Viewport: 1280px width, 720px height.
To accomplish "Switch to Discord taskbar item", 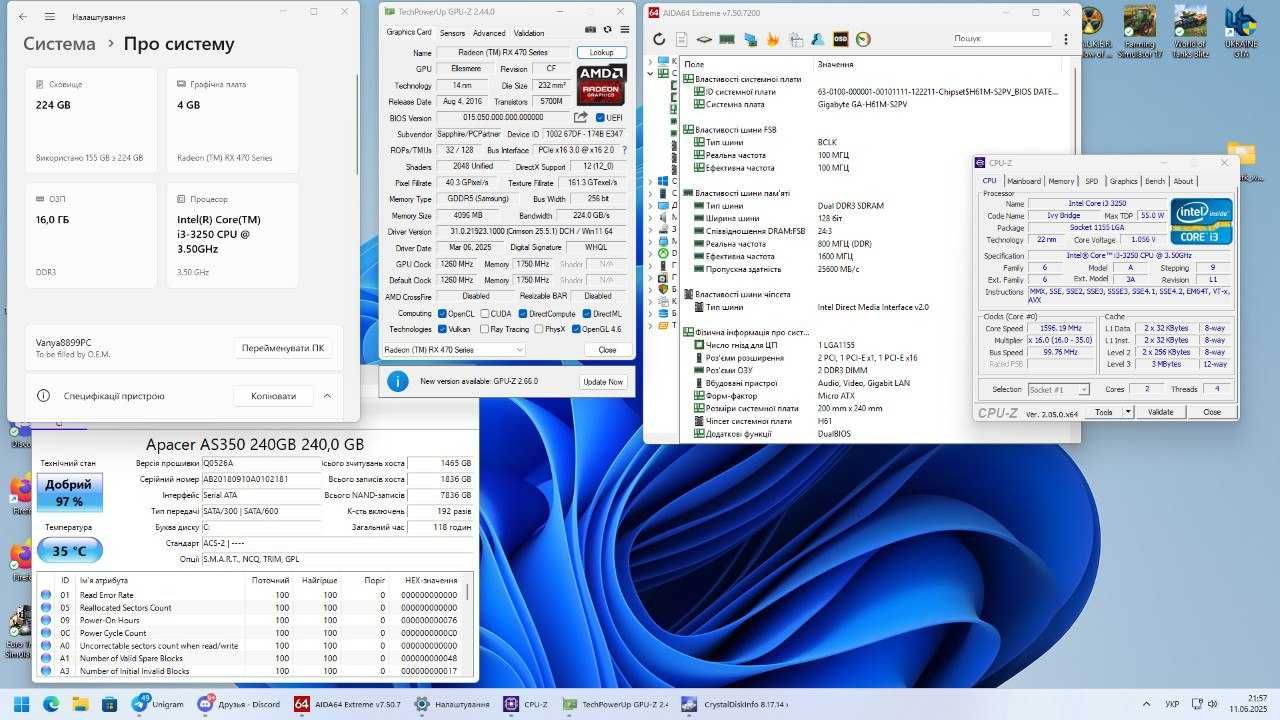I will (x=239, y=704).
